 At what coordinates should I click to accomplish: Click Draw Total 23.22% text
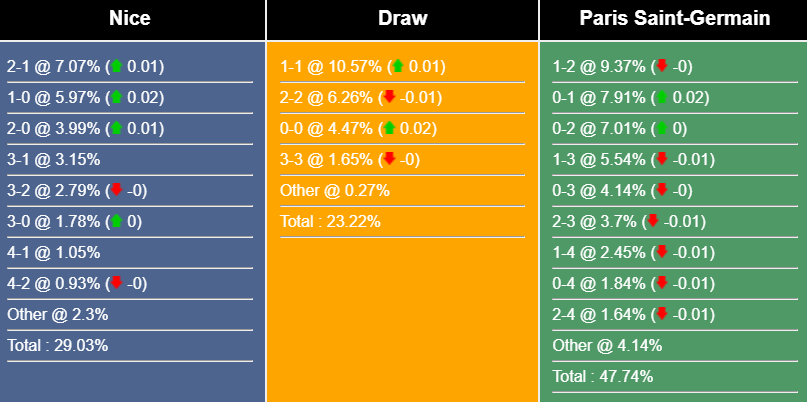coord(330,222)
